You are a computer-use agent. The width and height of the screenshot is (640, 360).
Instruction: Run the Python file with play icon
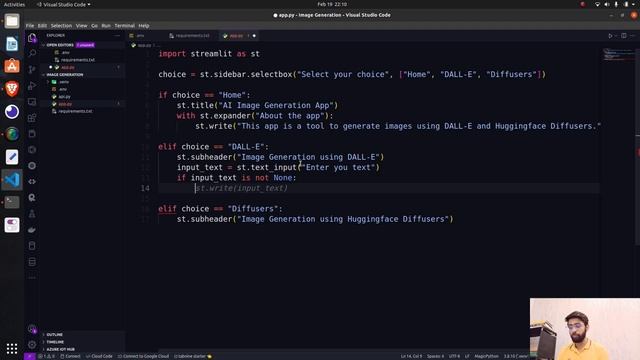[x=610, y=36]
